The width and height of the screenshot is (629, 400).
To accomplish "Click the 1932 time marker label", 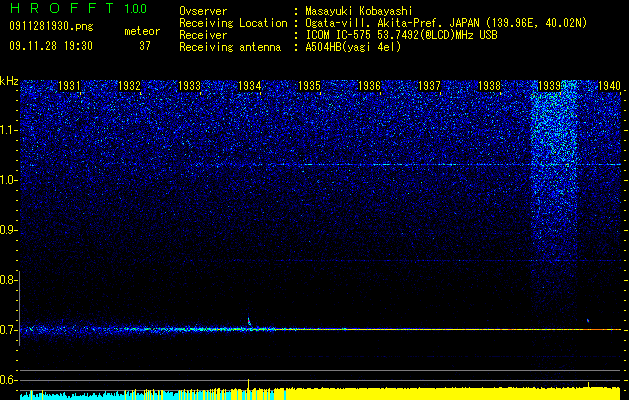I will click(x=129, y=86).
